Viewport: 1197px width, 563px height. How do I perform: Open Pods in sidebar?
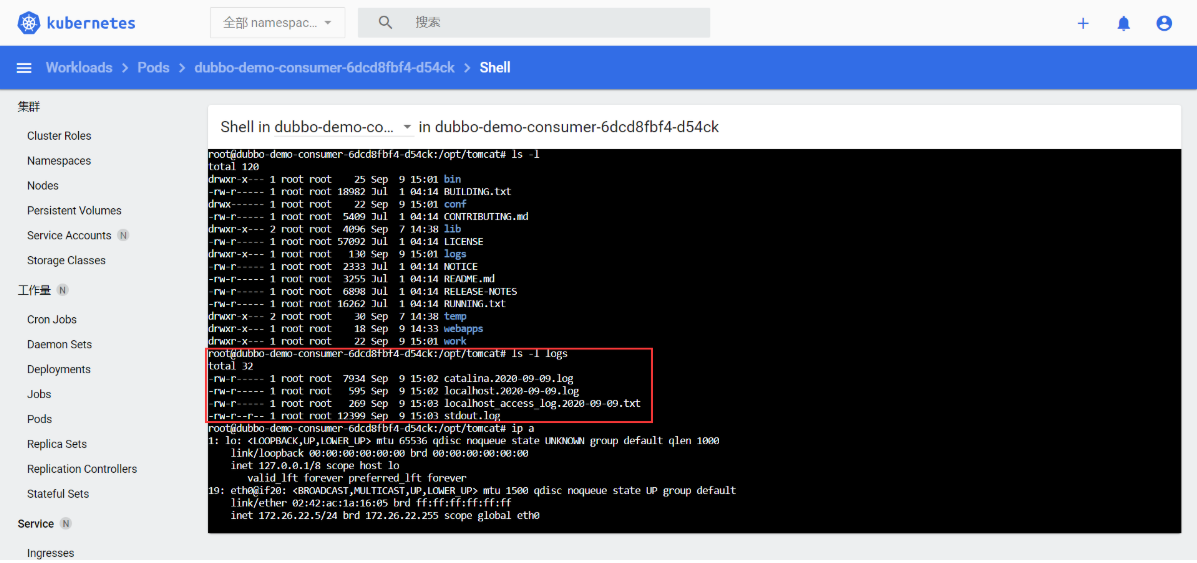pos(40,419)
